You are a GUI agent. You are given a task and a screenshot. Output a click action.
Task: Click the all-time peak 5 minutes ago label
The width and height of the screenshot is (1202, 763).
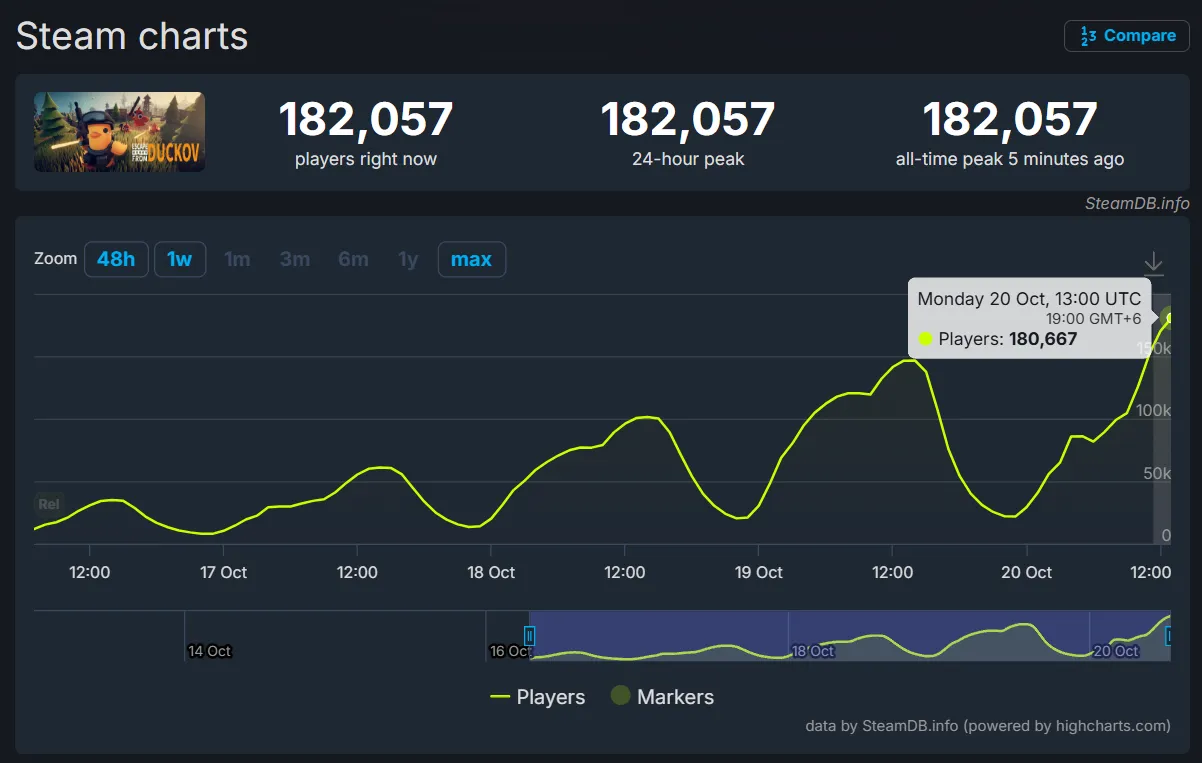click(x=1010, y=159)
